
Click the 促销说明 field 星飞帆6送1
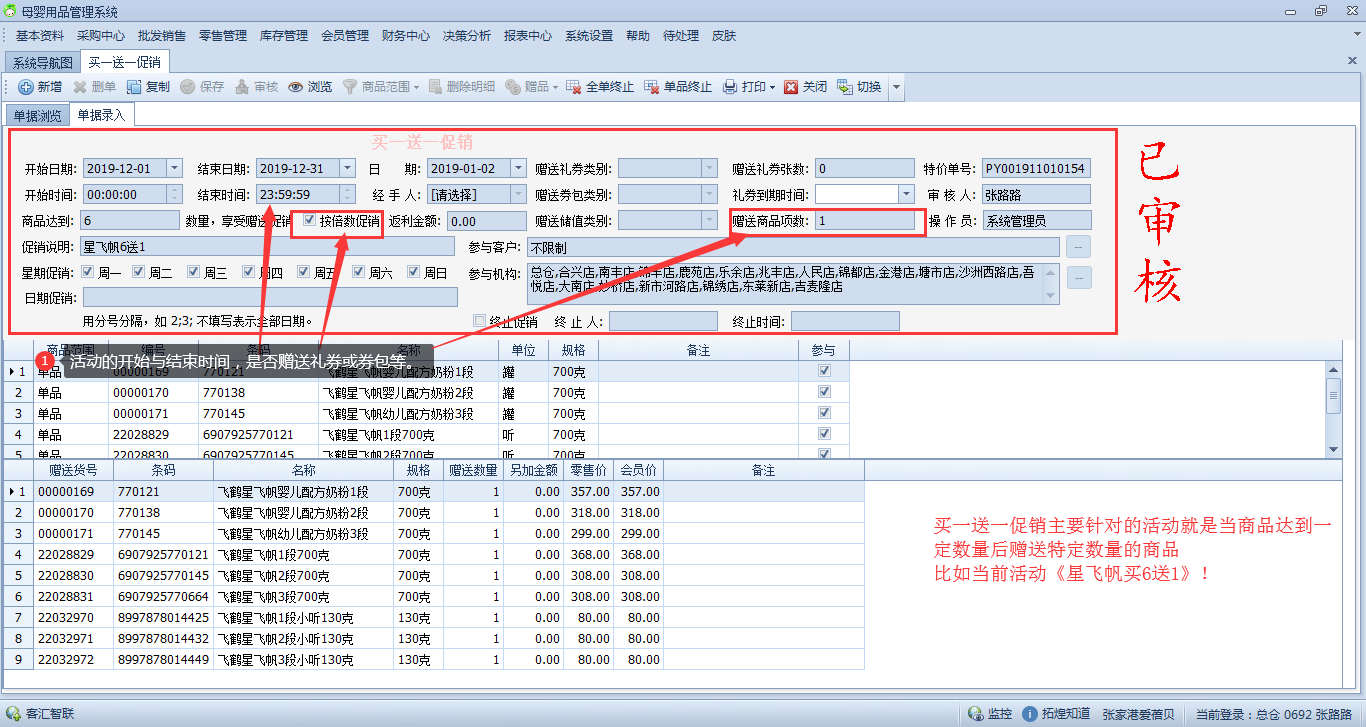coord(268,246)
